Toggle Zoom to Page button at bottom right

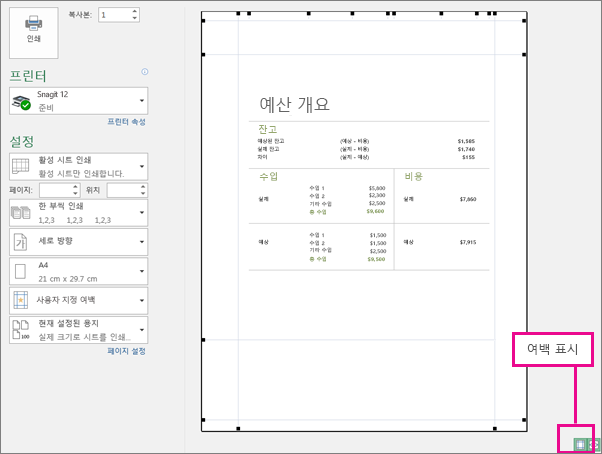(594, 444)
